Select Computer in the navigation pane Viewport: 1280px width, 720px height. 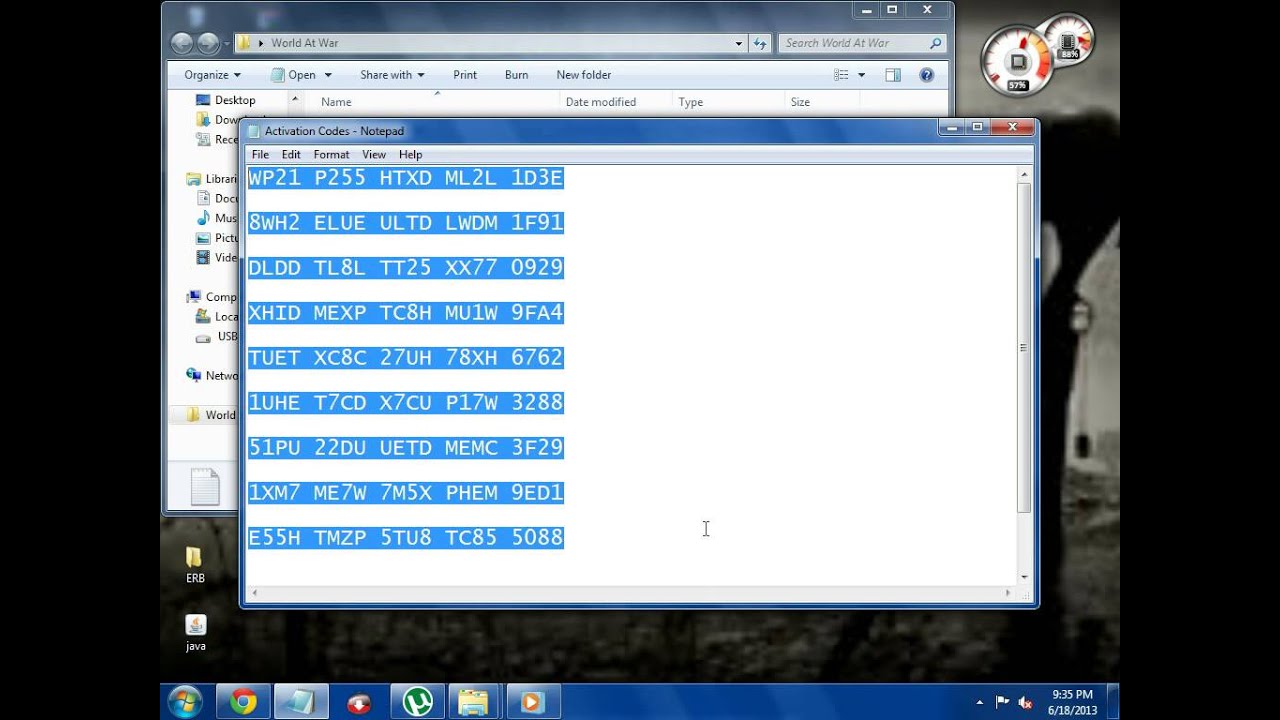coord(212,297)
